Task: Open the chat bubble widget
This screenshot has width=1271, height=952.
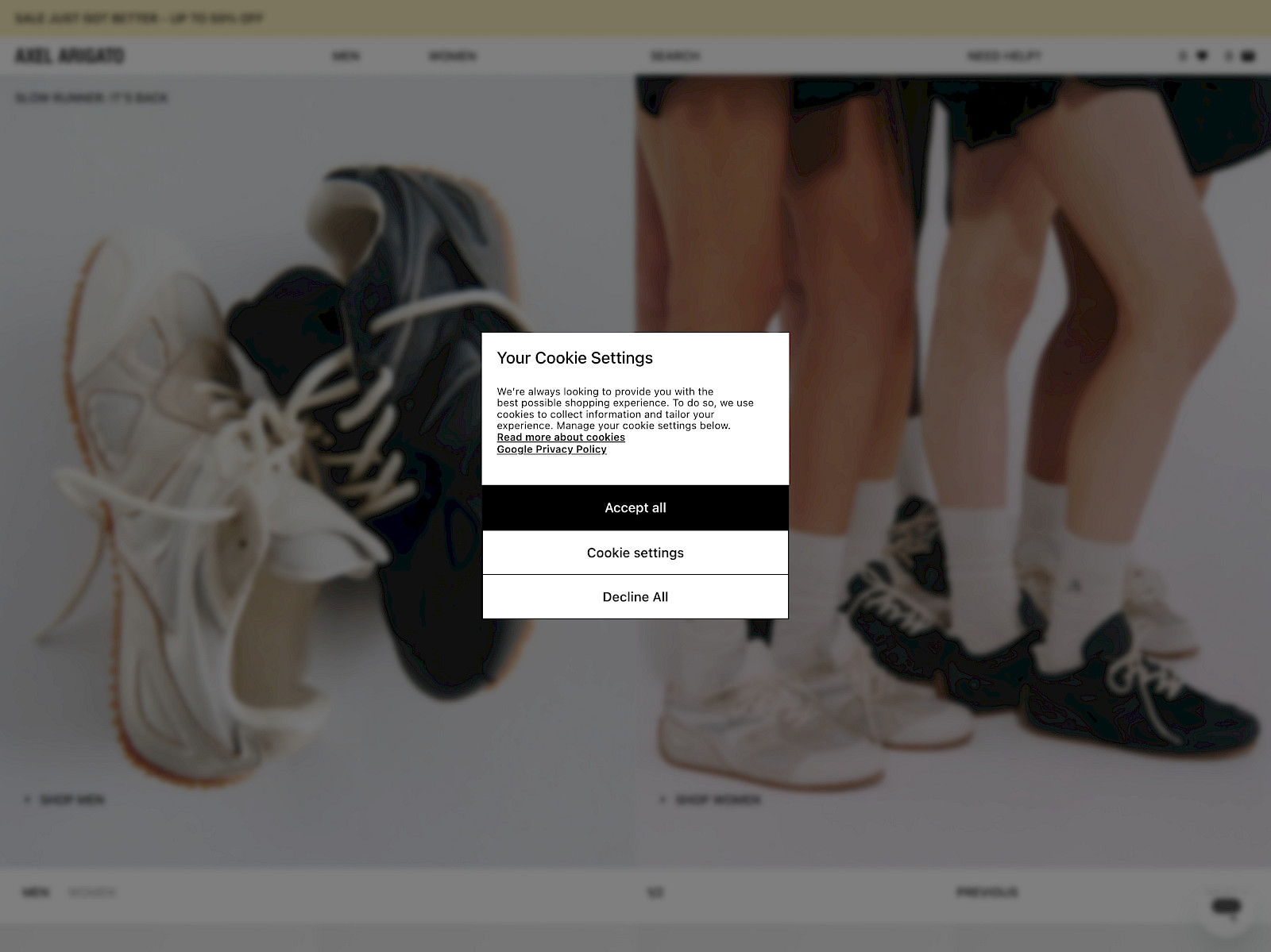Action: pyautogui.click(x=1227, y=907)
